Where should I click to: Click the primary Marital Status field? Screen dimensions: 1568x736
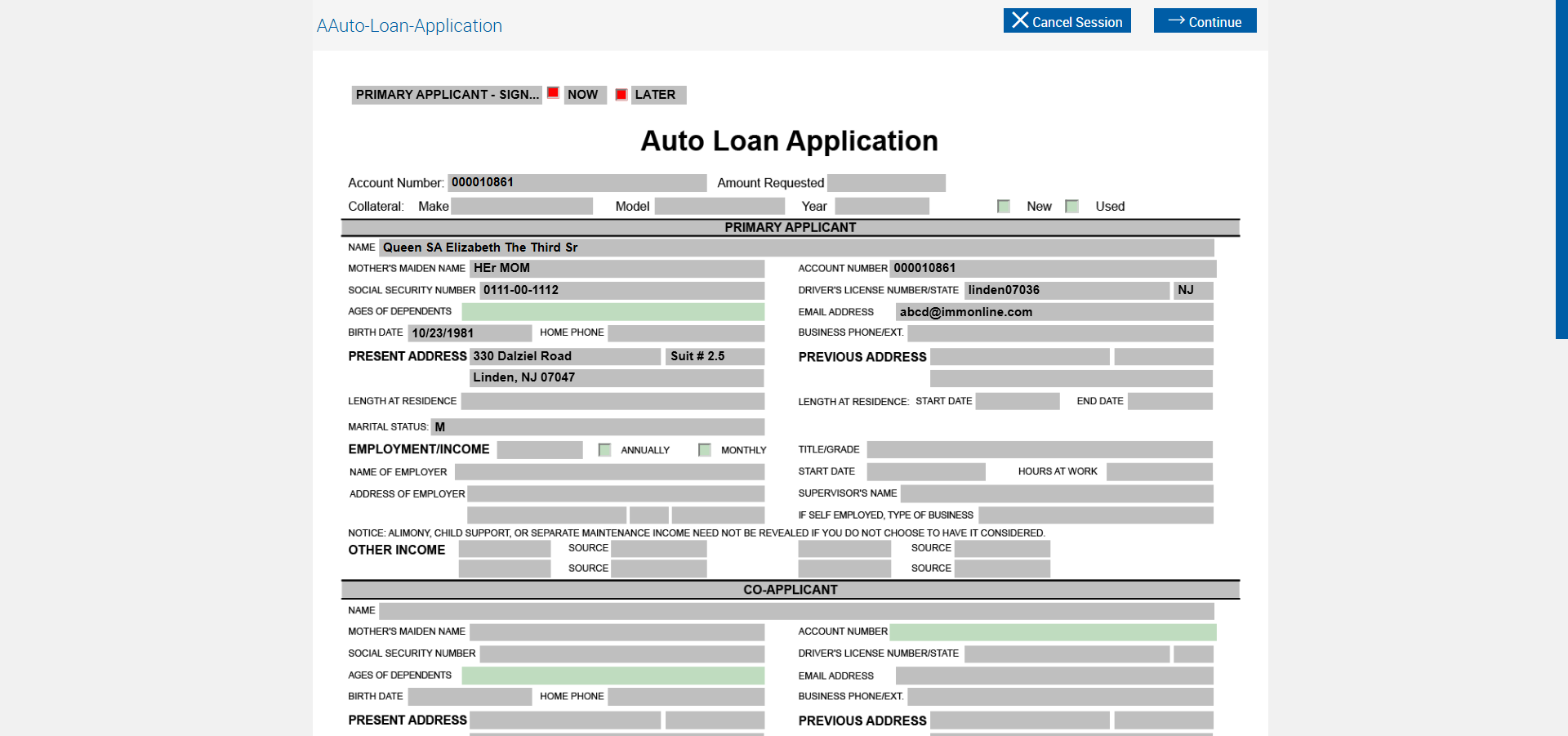pyautogui.click(x=598, y=427)
